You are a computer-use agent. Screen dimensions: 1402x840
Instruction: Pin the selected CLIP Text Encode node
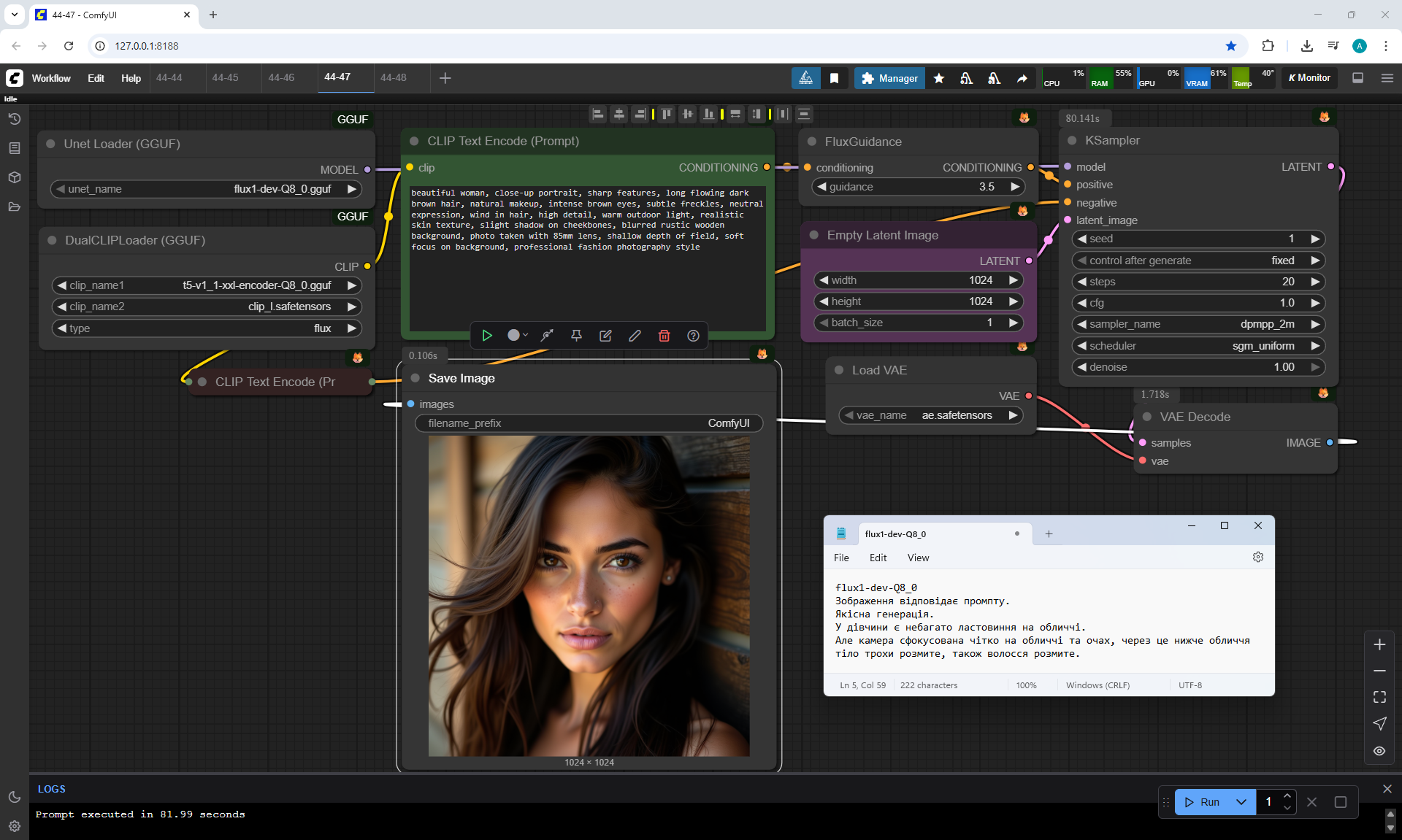point(576,336)
